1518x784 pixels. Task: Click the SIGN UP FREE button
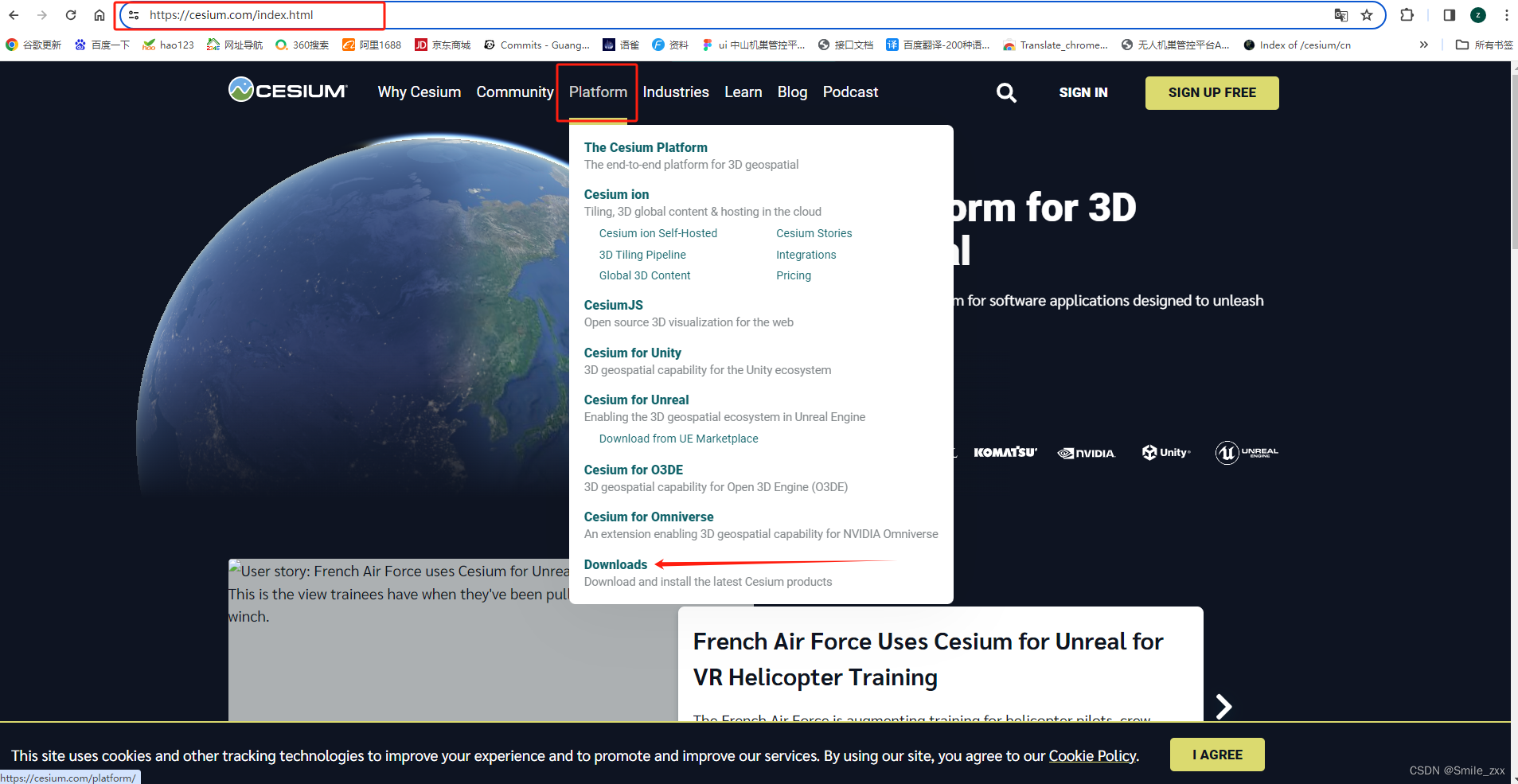click(x=1212, y=93)
